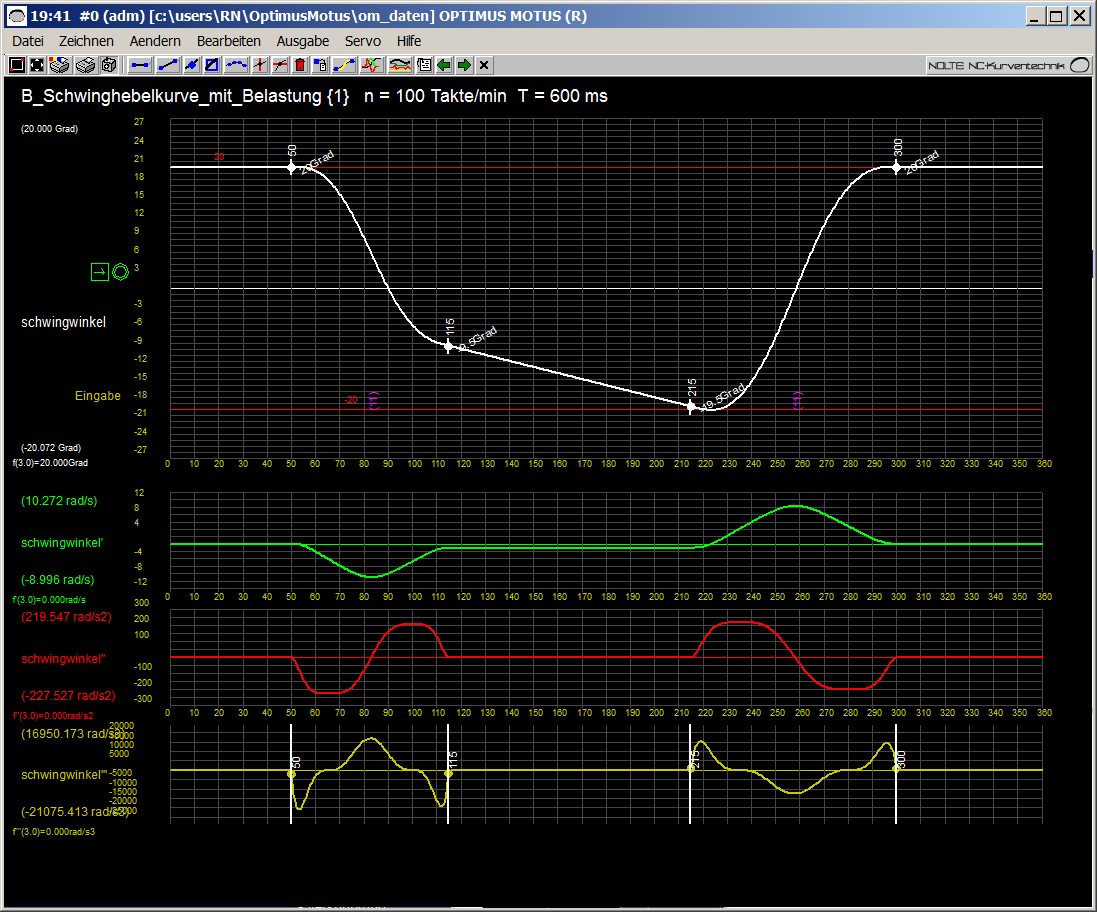
Task: Click the red-bordered black square toolbar icon
Action: point(16,65)
